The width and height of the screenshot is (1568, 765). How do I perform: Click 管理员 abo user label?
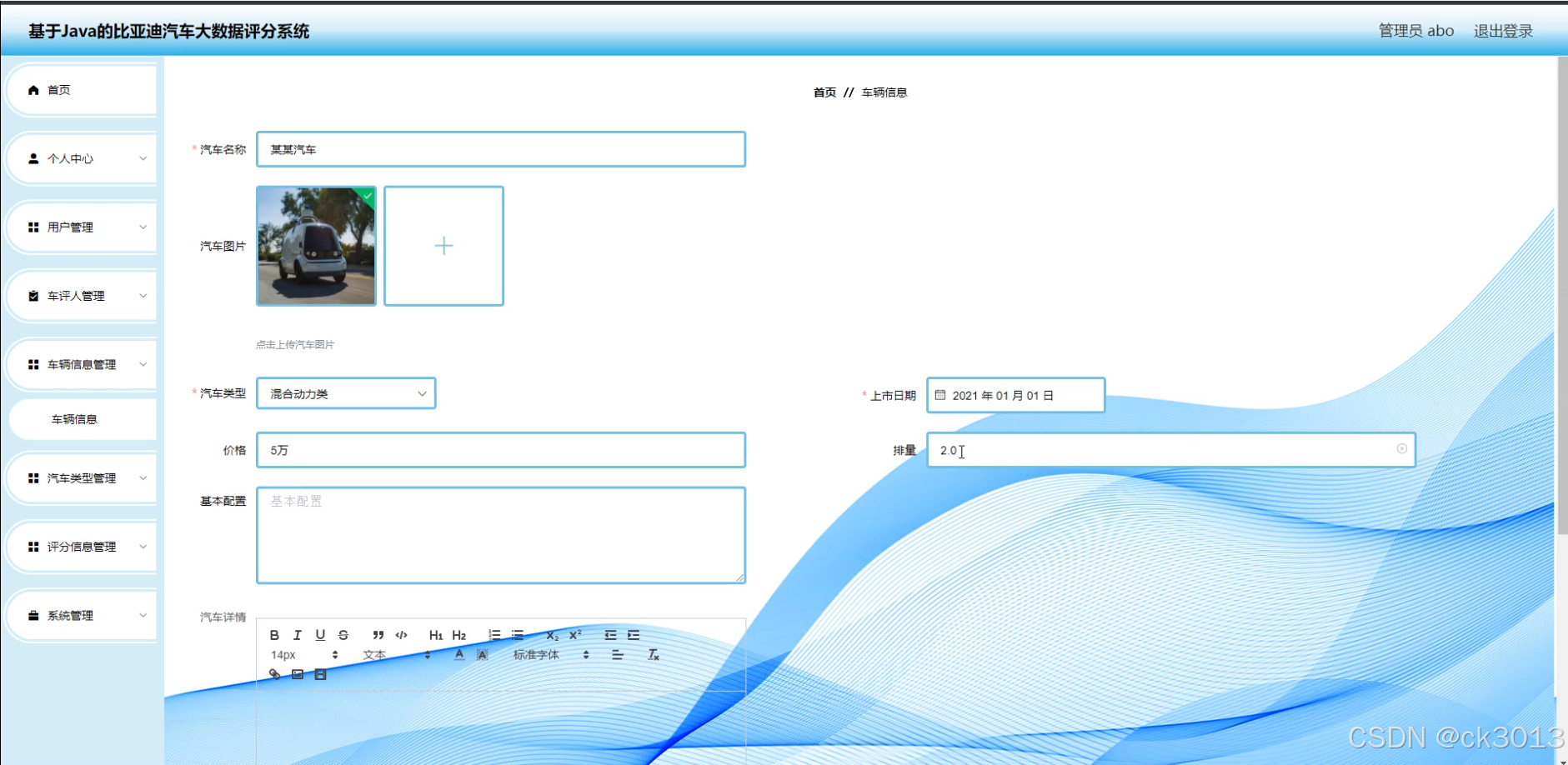pos(1415,31)
